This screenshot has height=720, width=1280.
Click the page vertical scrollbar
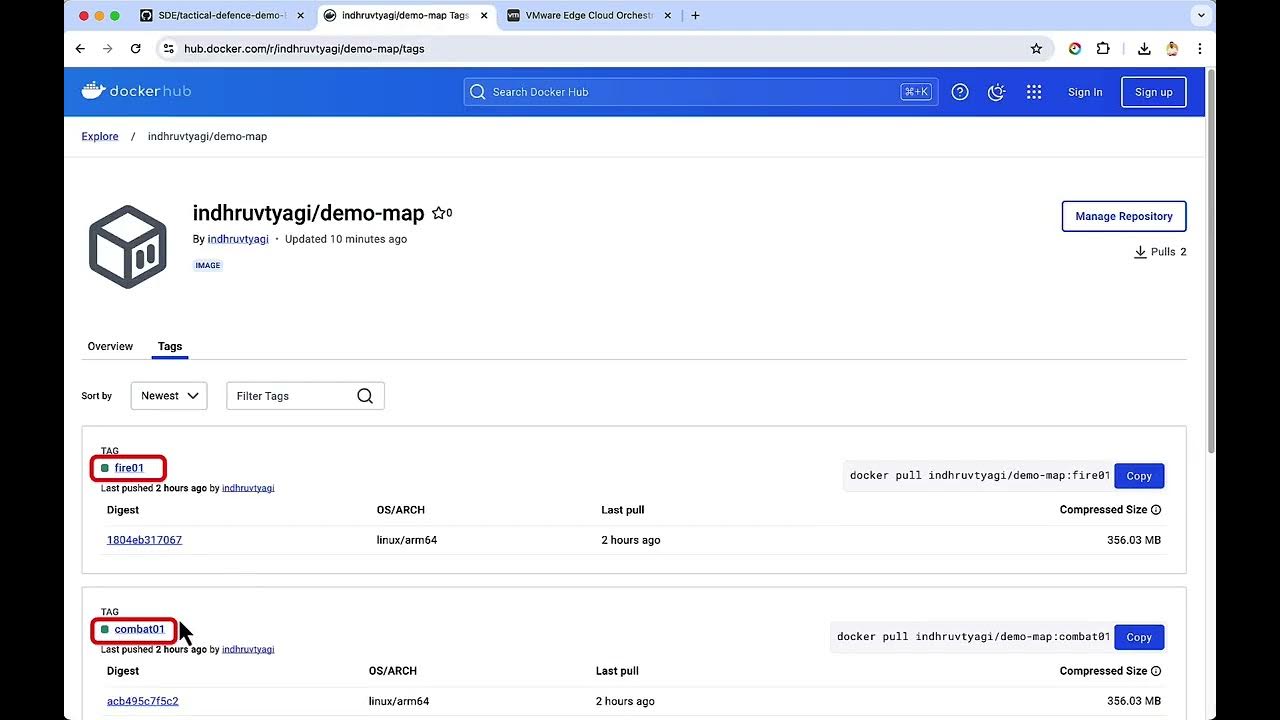[1210, 260]
